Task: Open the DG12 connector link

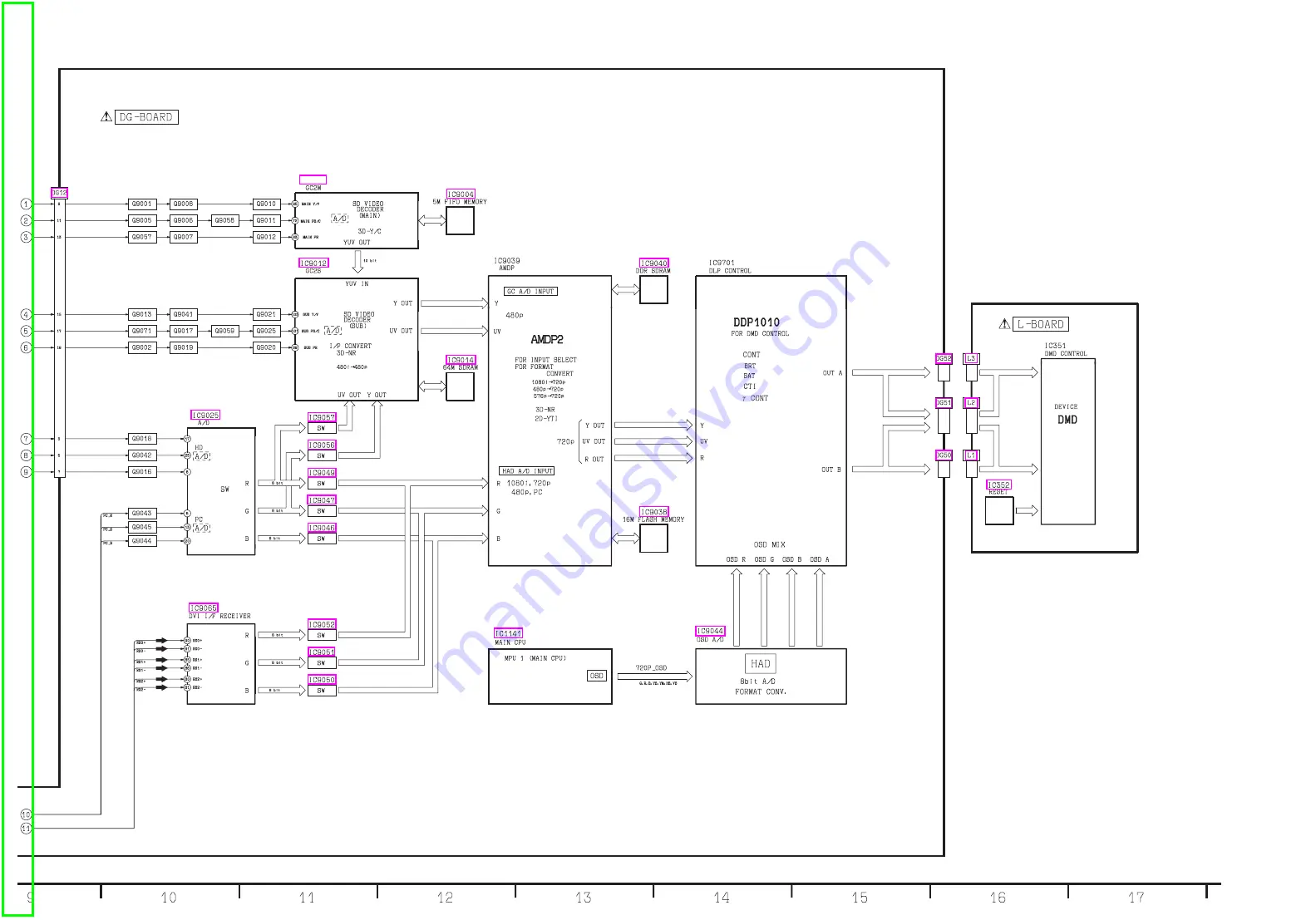Action: (x=59, y=193)
